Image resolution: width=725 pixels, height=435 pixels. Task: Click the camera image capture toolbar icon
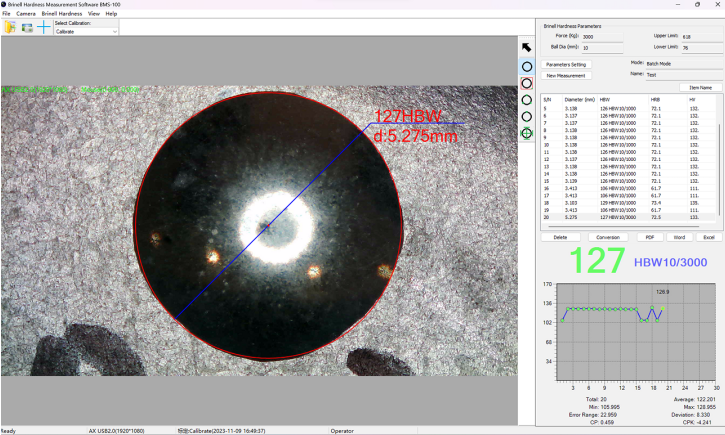tap(27, 27)
